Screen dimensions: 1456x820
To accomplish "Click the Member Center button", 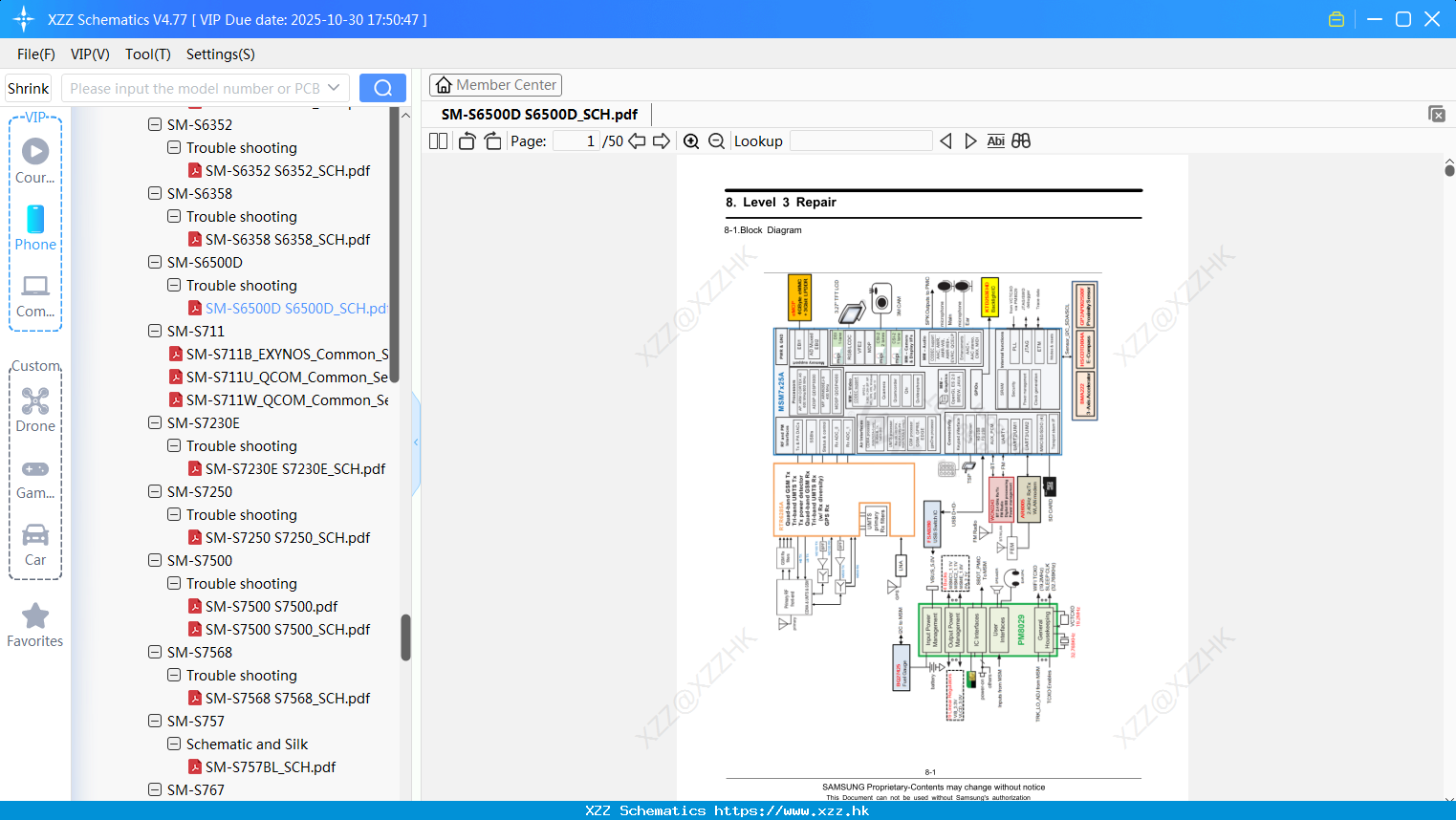I will 495,85.
